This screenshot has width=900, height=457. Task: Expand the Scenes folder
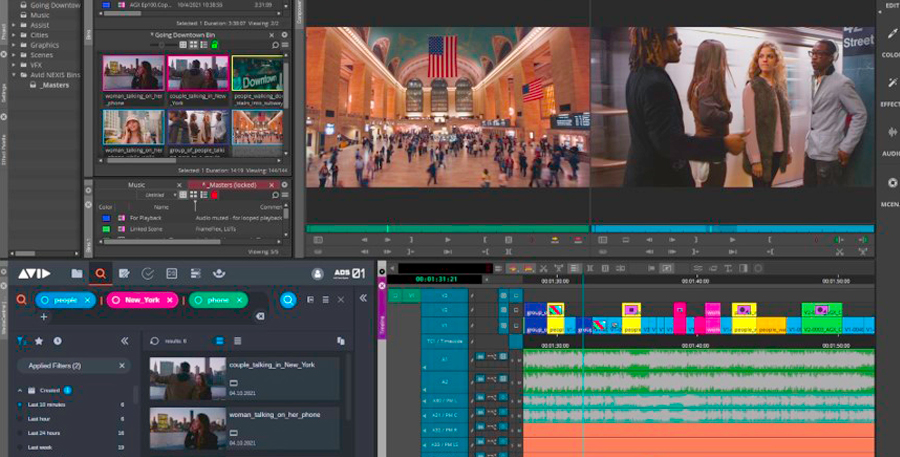(x=14, y=55)
